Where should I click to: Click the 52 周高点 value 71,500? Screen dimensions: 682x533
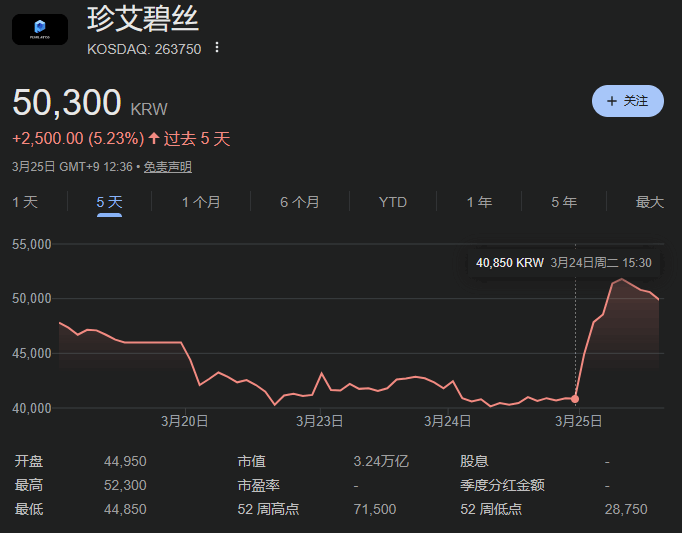[375, 509]
